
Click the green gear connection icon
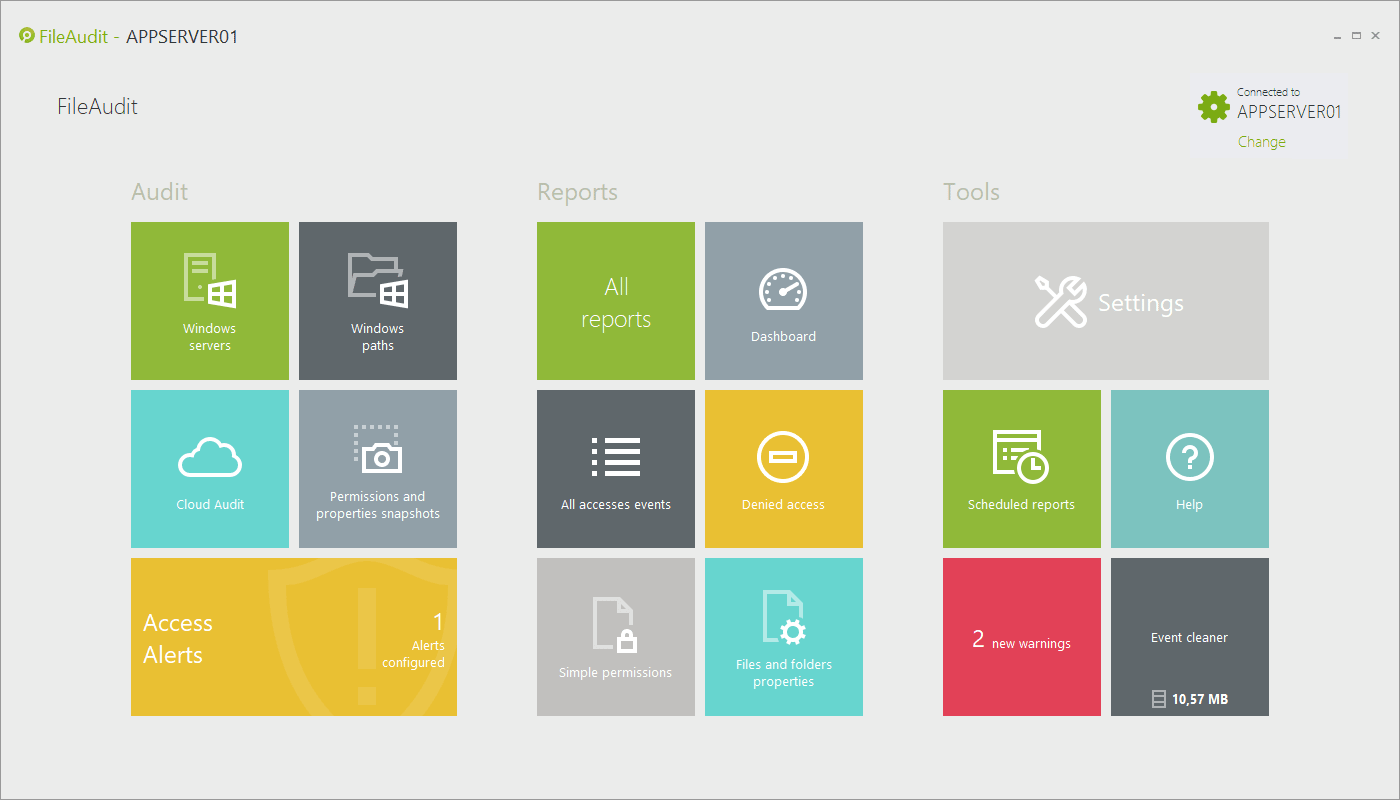click(1214, 107)
